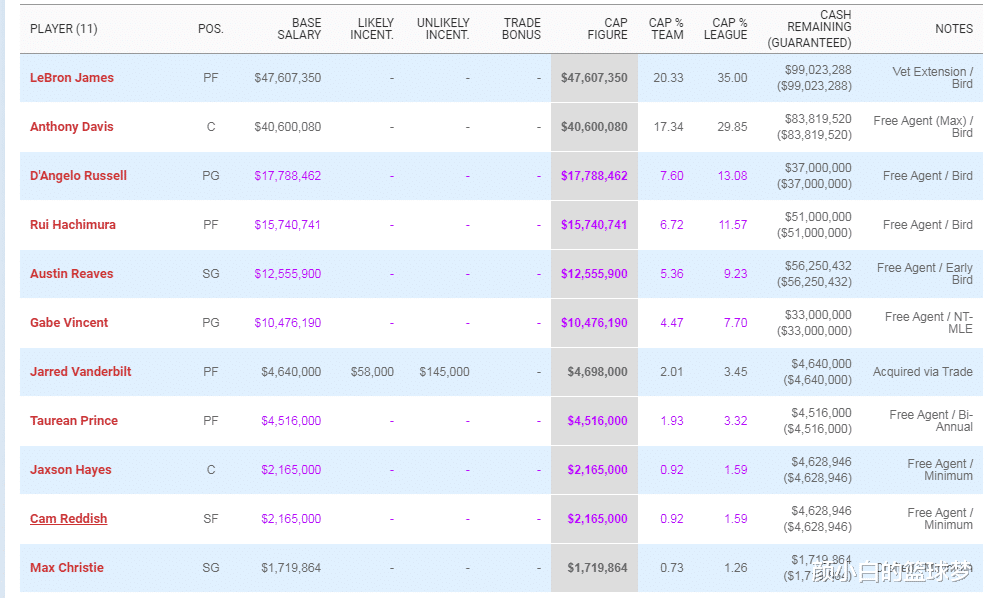Open the underlined Cam Reddish link
The image size is (984, 598).
point(68,518)
